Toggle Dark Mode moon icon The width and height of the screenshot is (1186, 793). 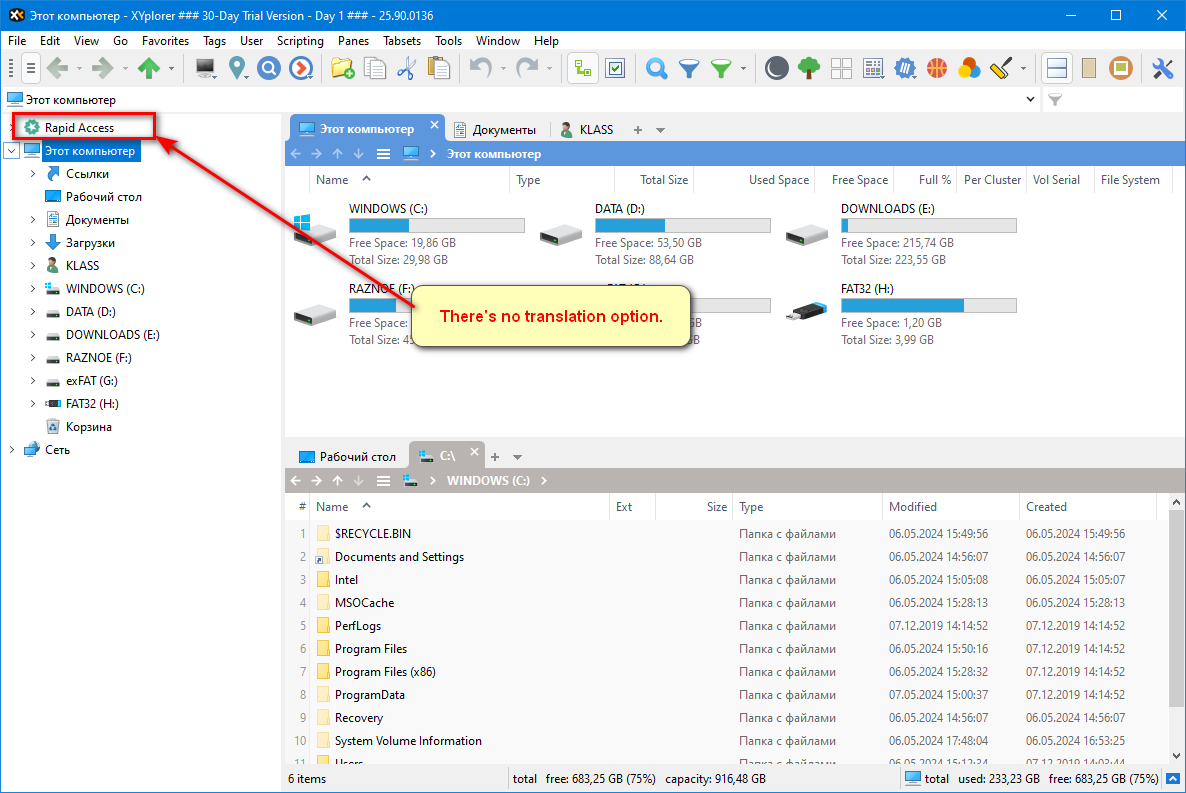click(x=777, y=68)
